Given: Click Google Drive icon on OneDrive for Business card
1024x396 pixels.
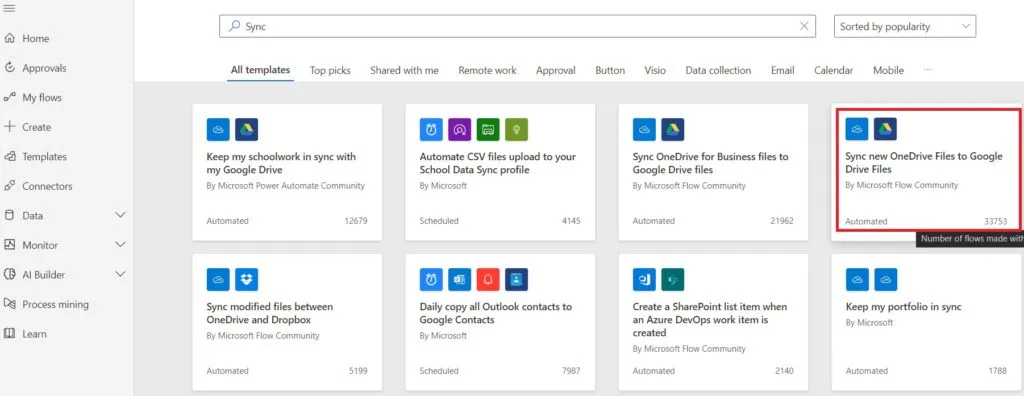Looking at the screenshot, I should tap(673, 129).
